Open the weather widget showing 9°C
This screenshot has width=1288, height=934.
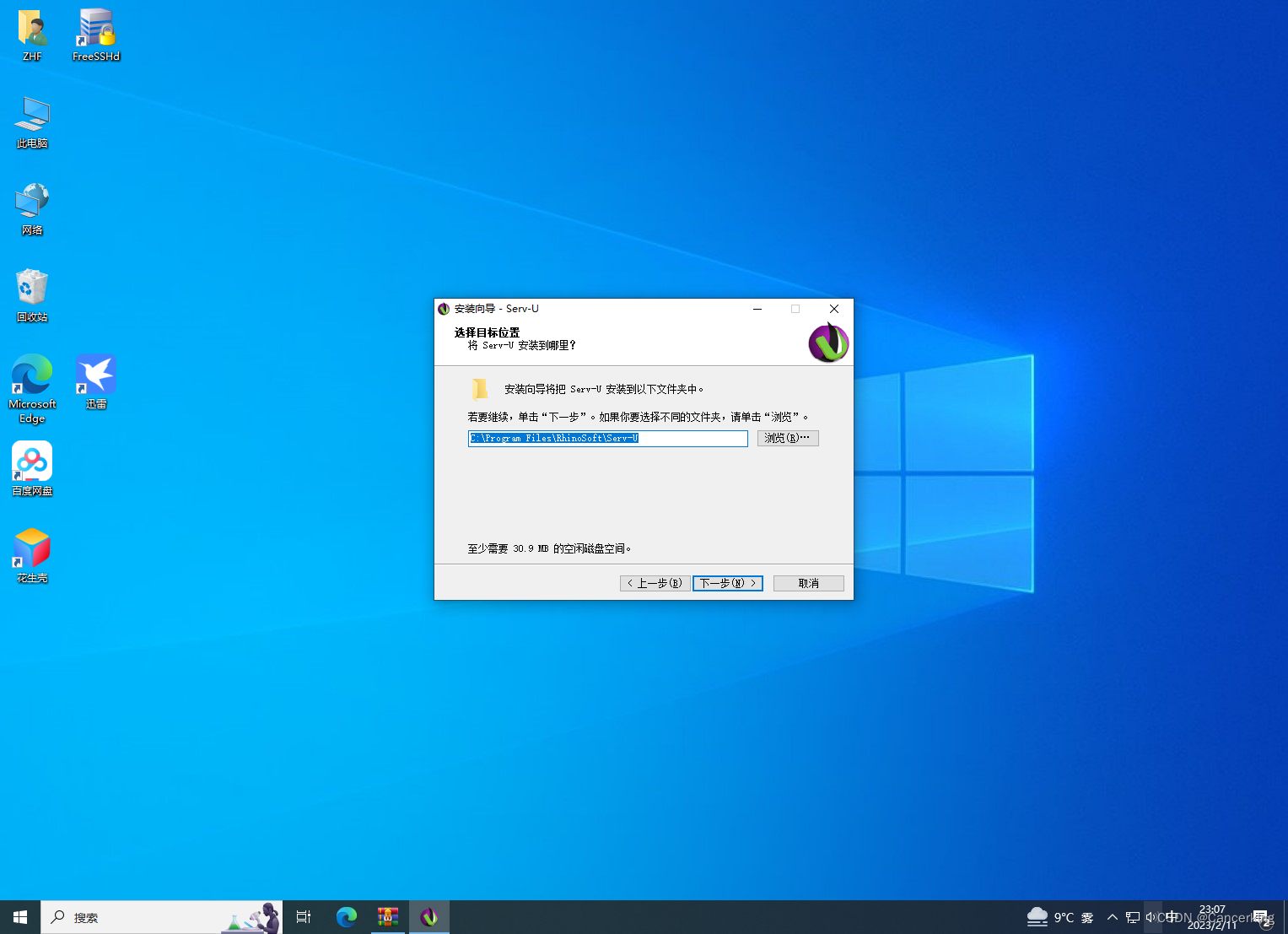[1060, 917]
